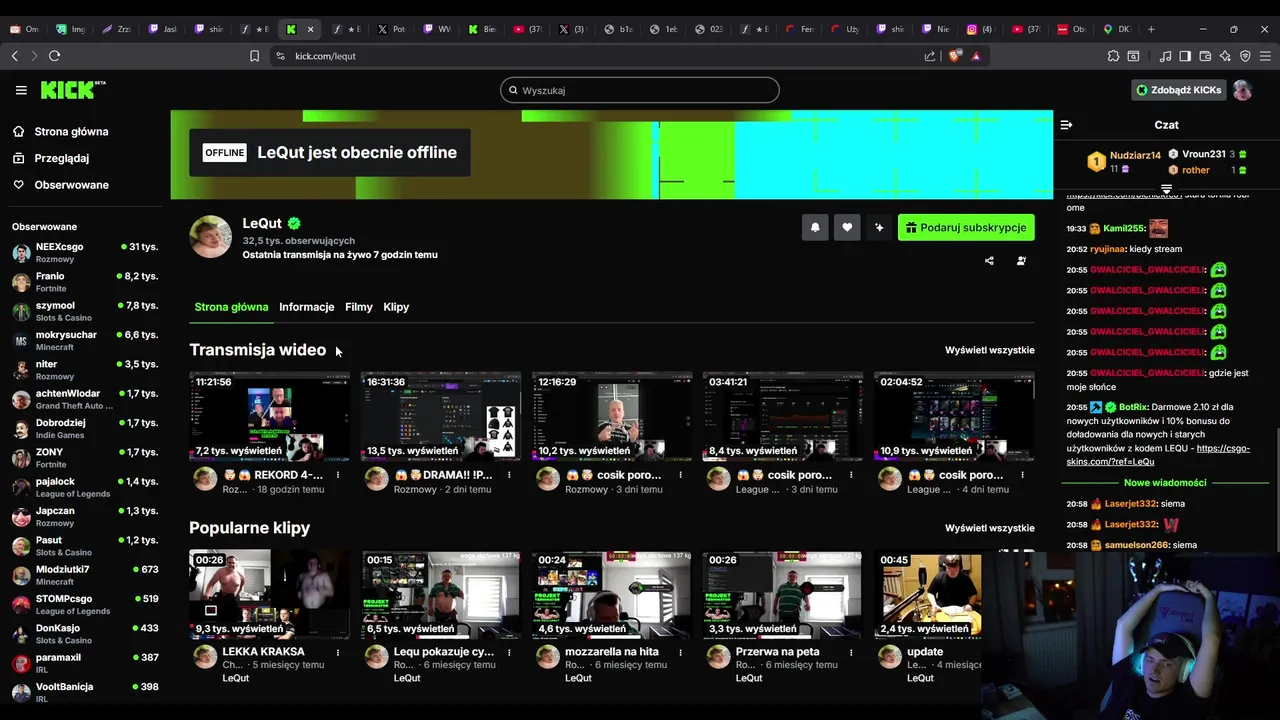Viewport: 1280px width, 720px height.
Task: Open the Brave Rewards triangle icon
Action: pyautogui.click(x=976, y=56)
